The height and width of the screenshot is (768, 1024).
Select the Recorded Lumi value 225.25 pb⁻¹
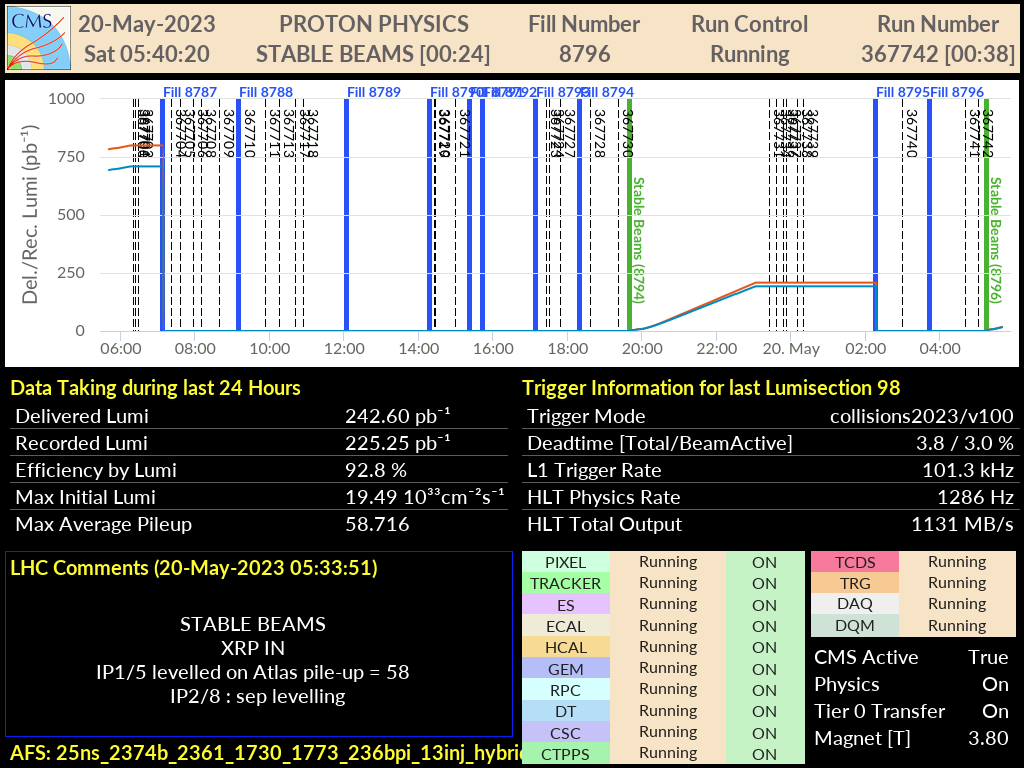(x=398, y=443)
